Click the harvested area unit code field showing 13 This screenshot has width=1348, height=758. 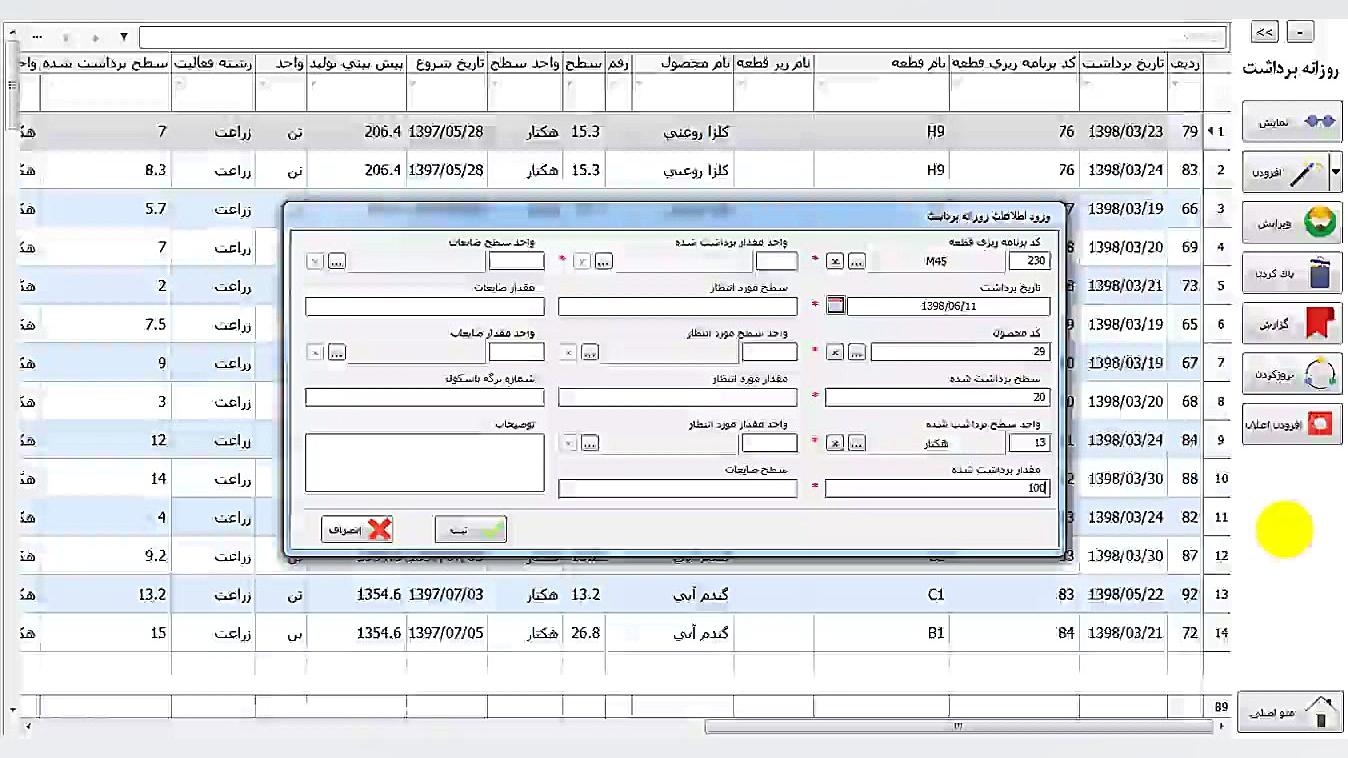(1029, 443)
